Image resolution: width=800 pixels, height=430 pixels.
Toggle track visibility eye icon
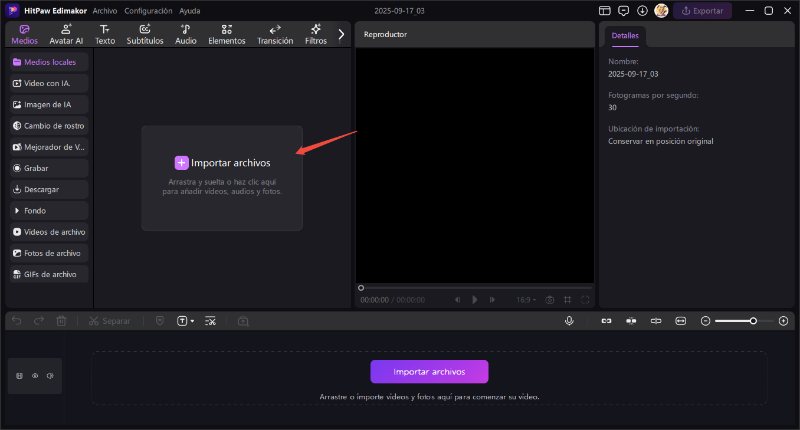coord(35,376)
